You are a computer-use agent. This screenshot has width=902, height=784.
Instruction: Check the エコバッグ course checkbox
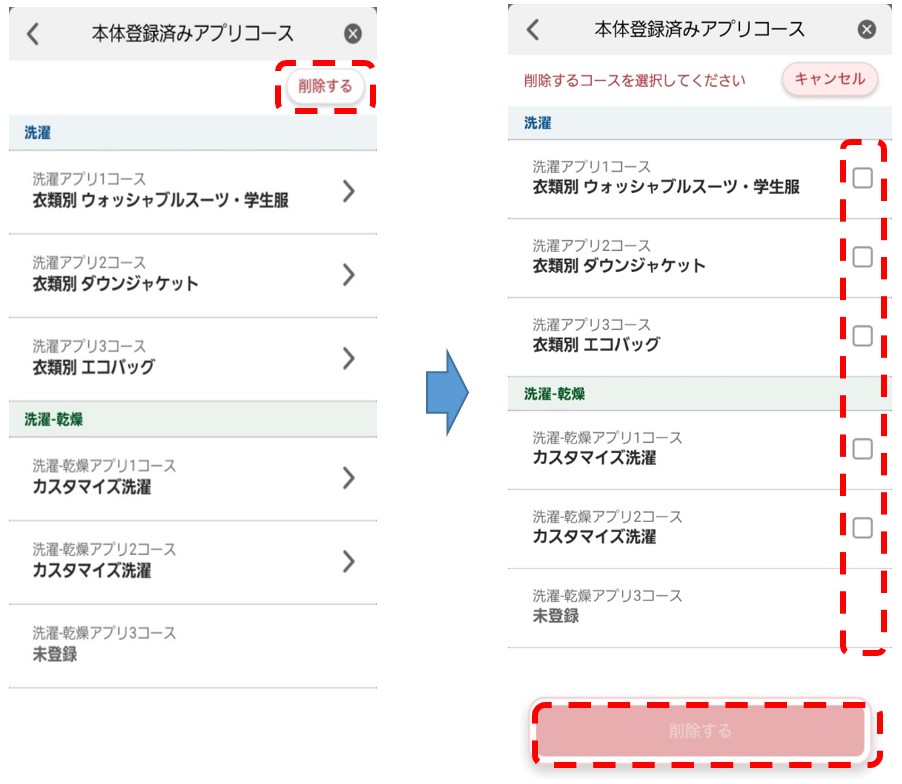862,335
